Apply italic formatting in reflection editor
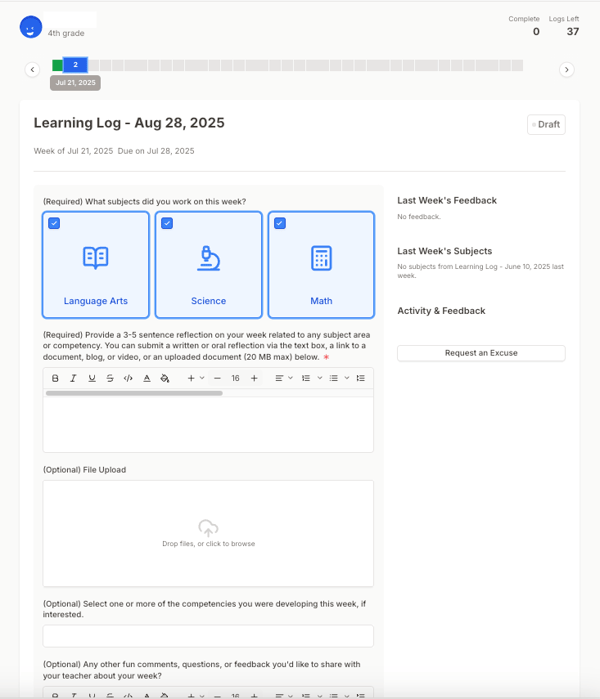The width and height of the screenshot is (600, 699). [x=74, y=378]
